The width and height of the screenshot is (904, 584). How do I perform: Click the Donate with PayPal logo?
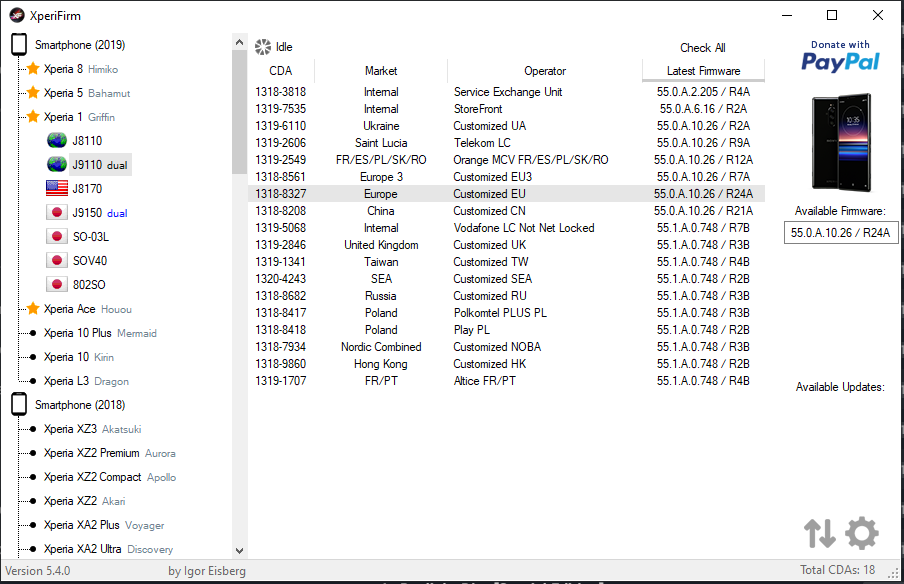pyautogui.click(x=840, y=56)
